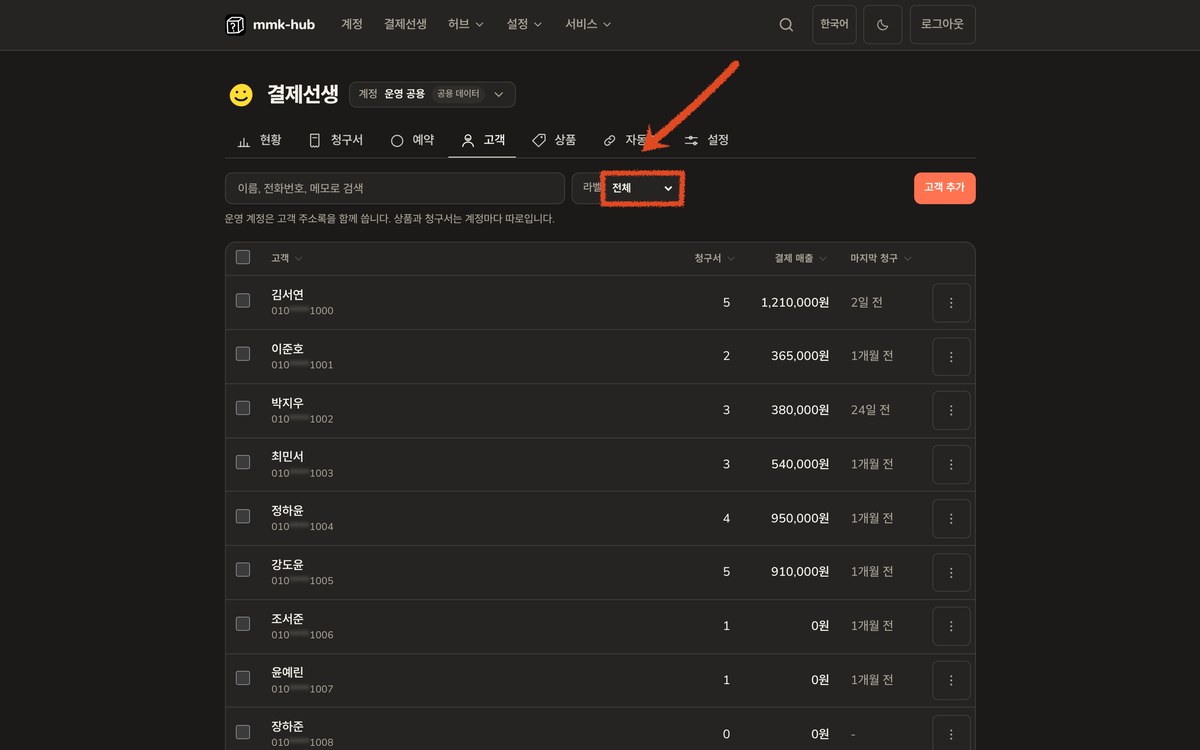Switch to the 청구서 tab
Image resolution: width=1200 pixels, height=750 pixels.
[334, 140]
